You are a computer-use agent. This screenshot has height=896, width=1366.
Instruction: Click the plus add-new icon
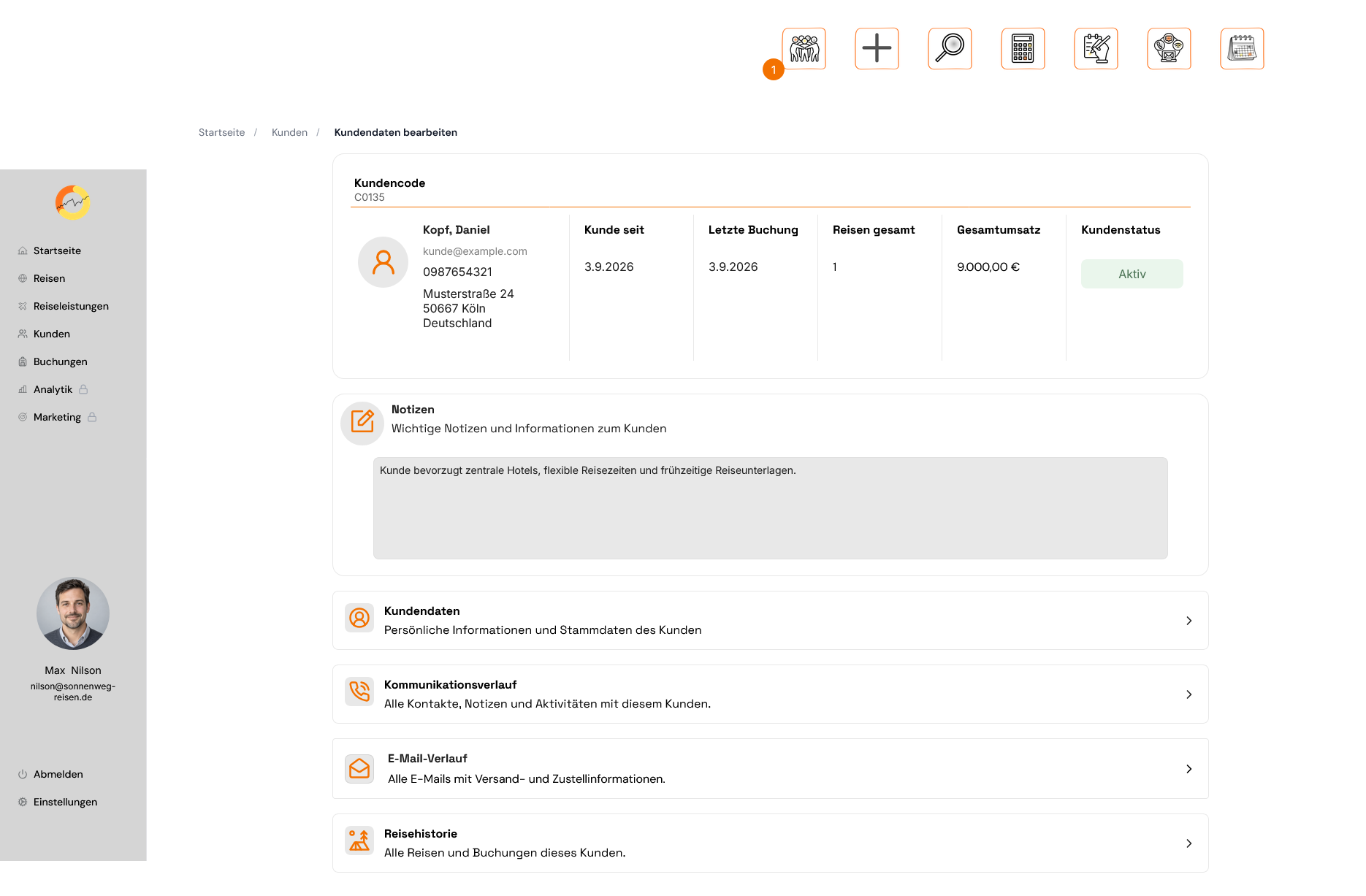click(x=877, y=49)
